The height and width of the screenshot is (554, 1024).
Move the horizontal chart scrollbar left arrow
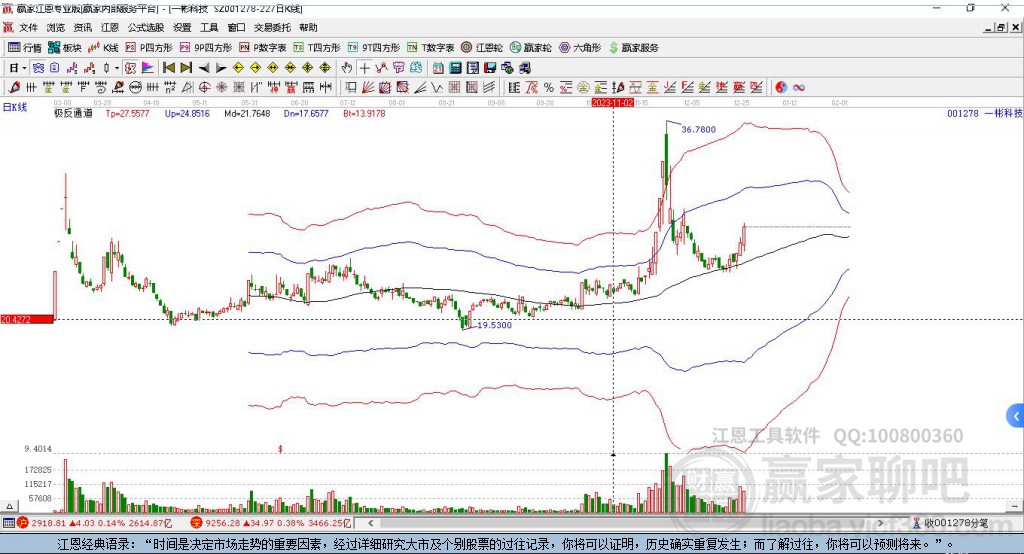(x=370, y=523)
